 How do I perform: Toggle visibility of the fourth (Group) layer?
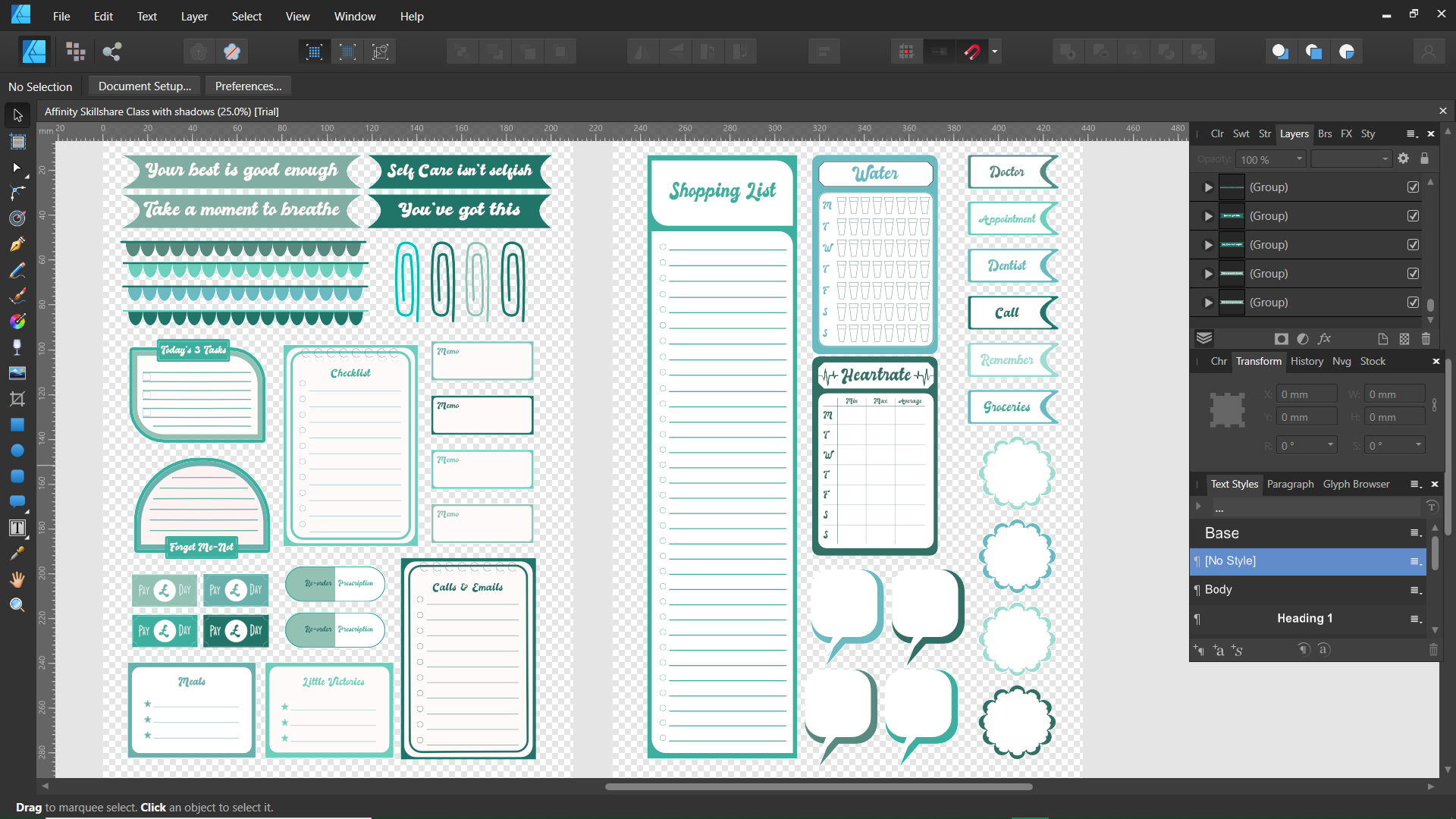click(1413, 274)
